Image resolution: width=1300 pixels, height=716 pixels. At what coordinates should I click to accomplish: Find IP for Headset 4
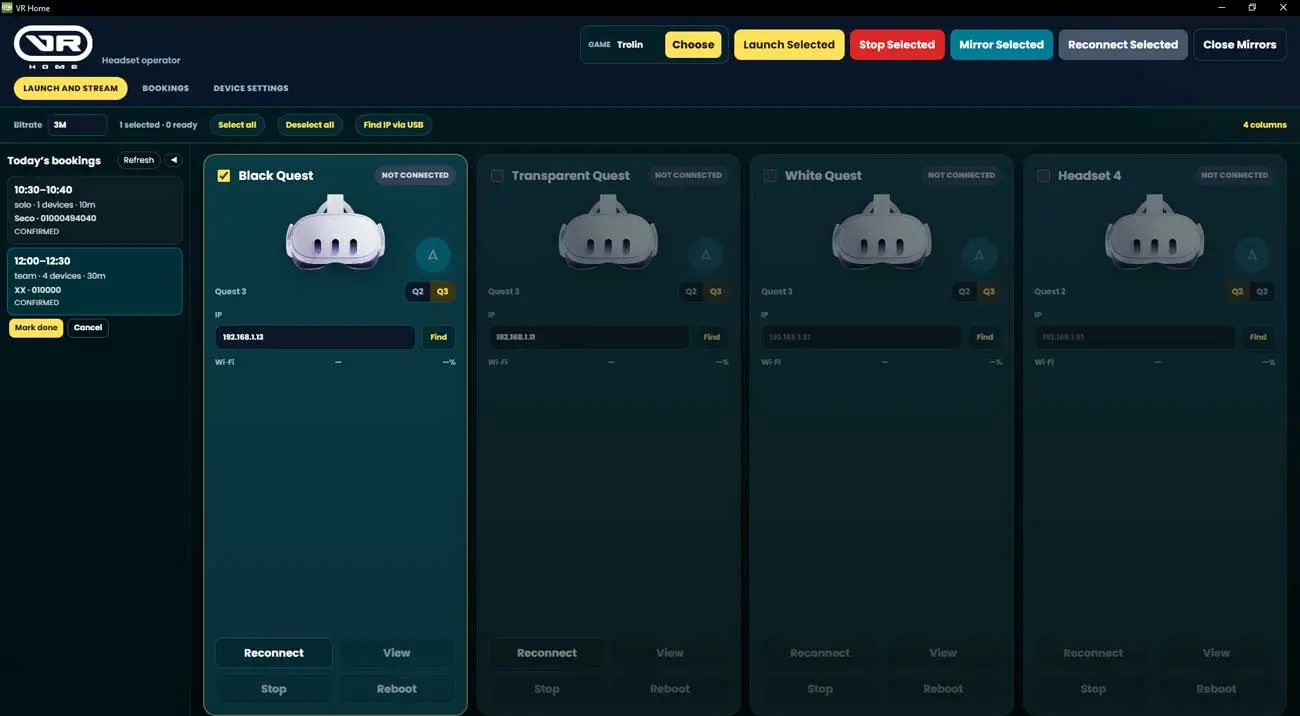[1257, 337]
